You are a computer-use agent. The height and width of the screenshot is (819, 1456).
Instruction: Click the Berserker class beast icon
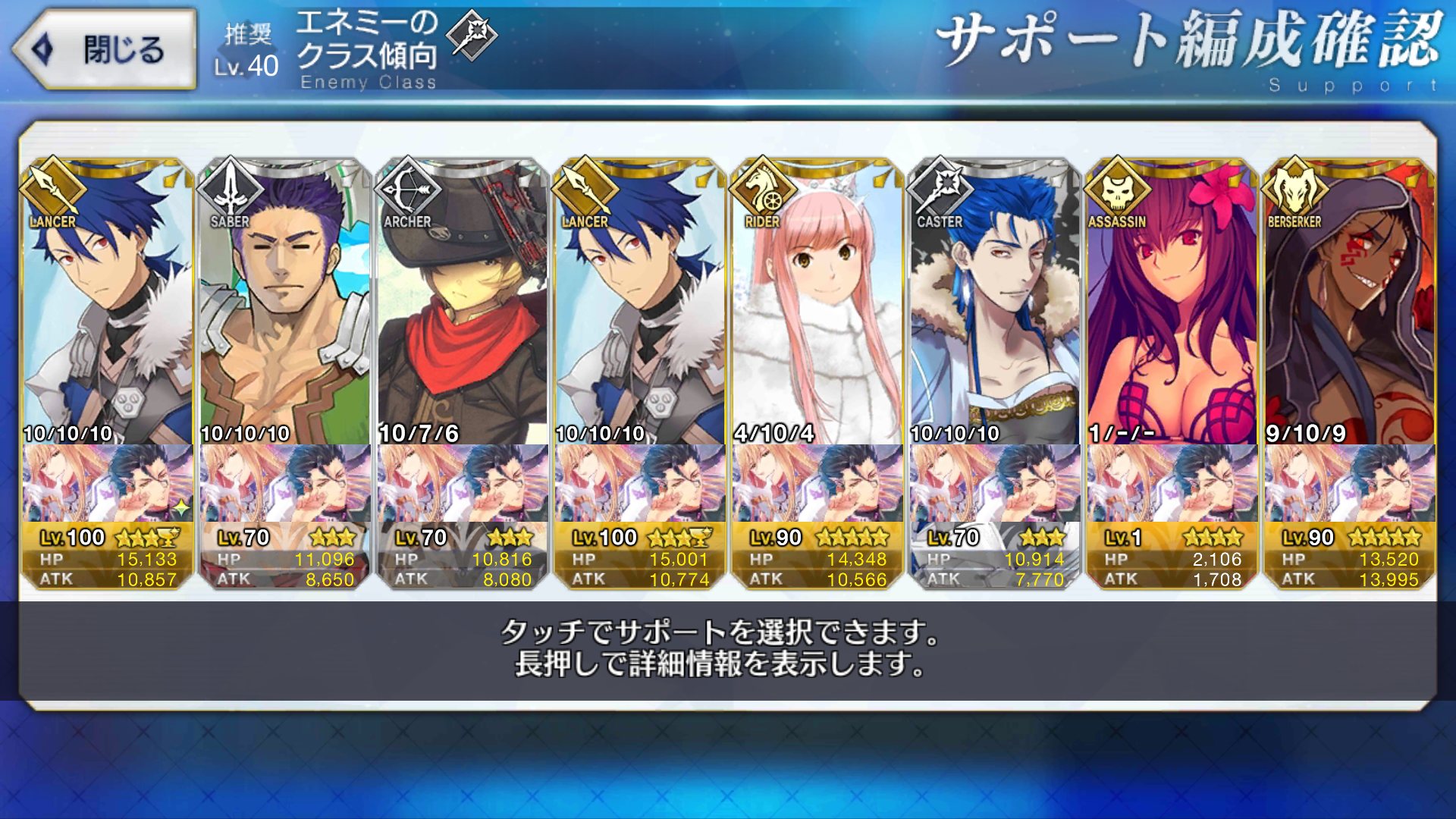tap(1294, 186)
